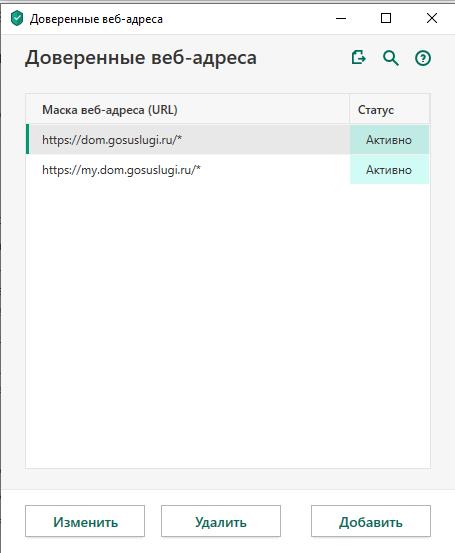Image resolution: width=455 pixels, height=553 pixels.
Task: Click the green selection marker on the first row
Action: pos(28,139)
